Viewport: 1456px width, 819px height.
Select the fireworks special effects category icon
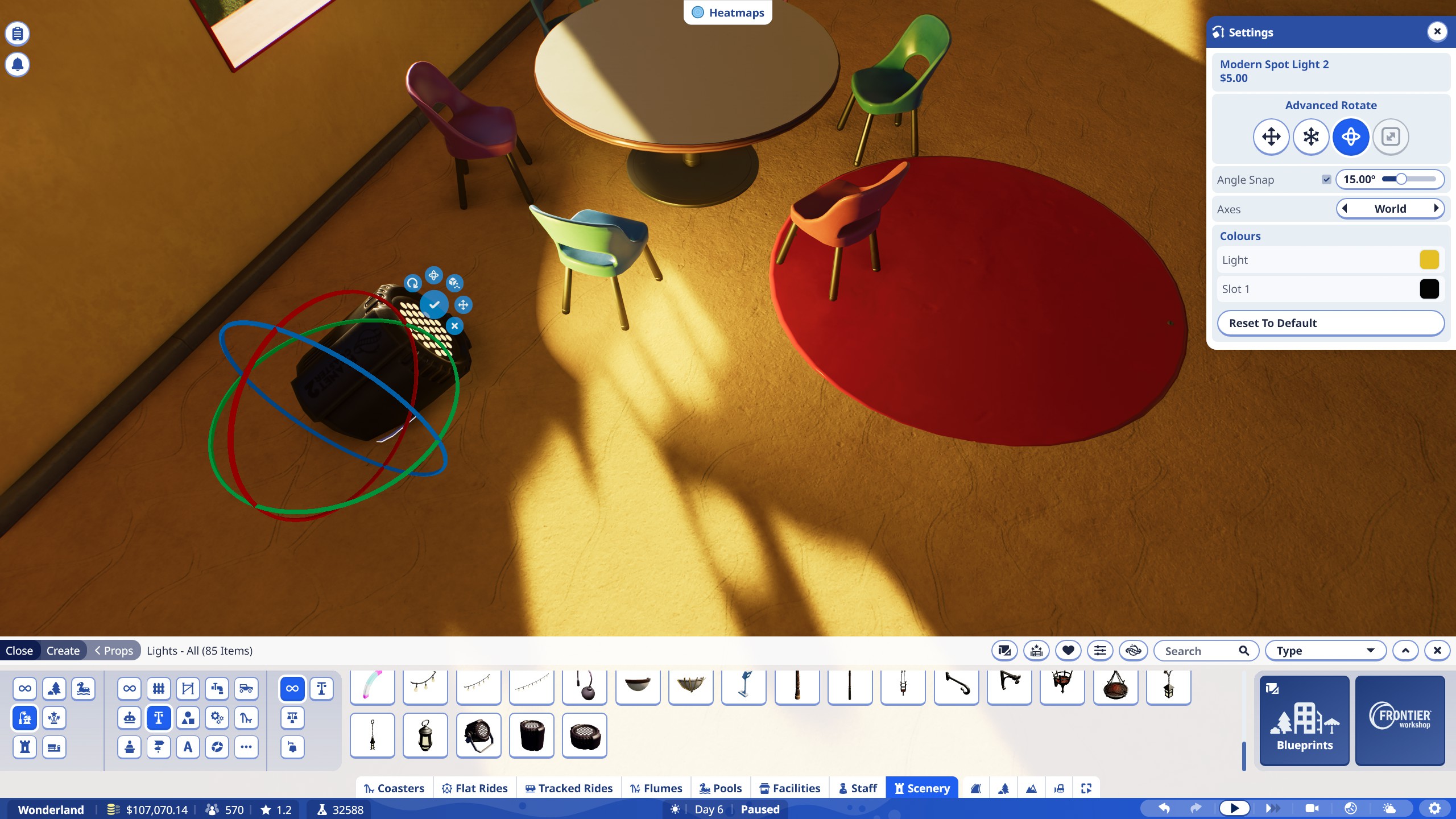point(54,718)
